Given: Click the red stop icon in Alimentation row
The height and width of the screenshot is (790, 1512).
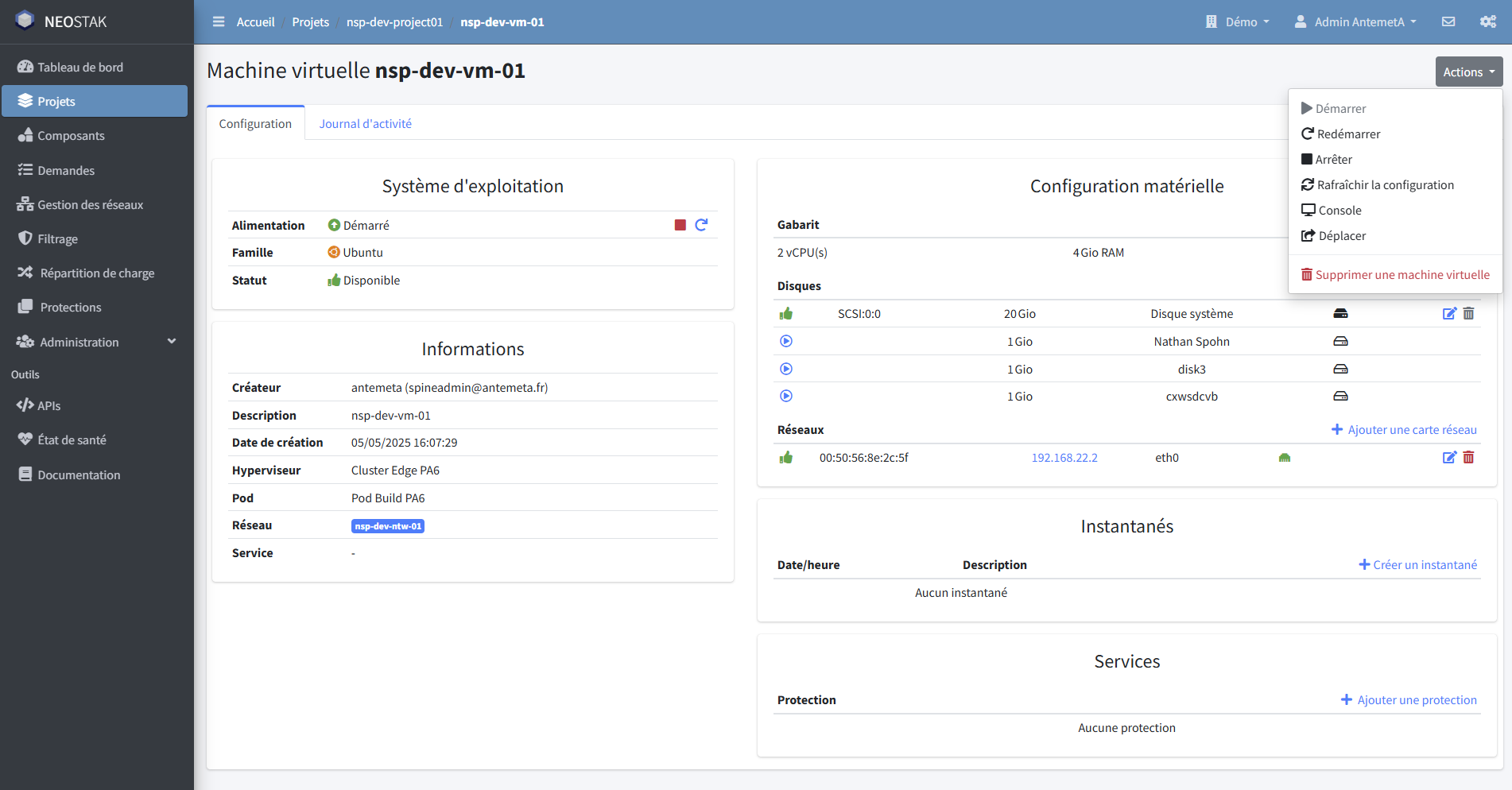Looking at the screenshot, I should click(x=680, y=225).
